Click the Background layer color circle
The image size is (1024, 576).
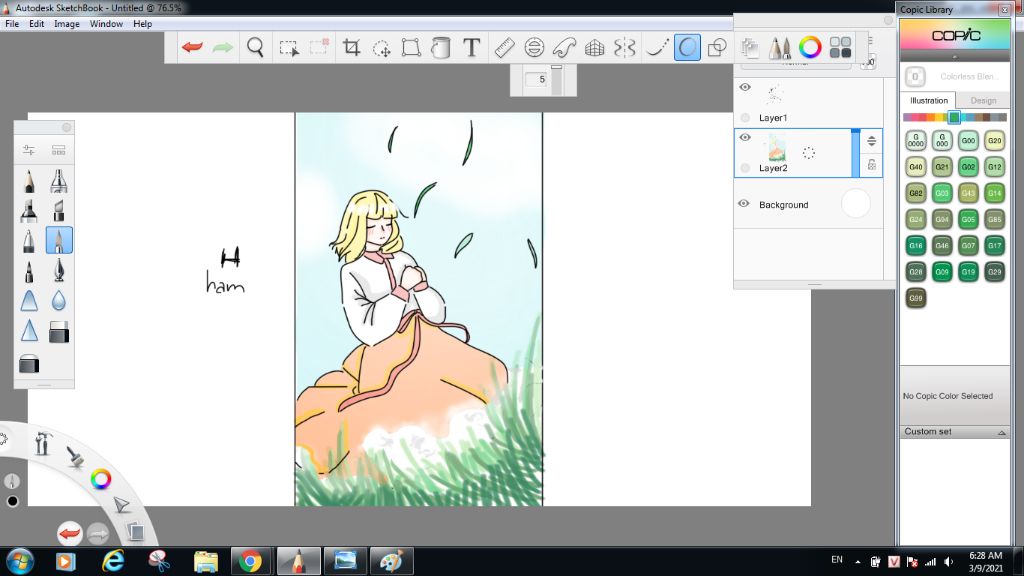tap(856, 203)
